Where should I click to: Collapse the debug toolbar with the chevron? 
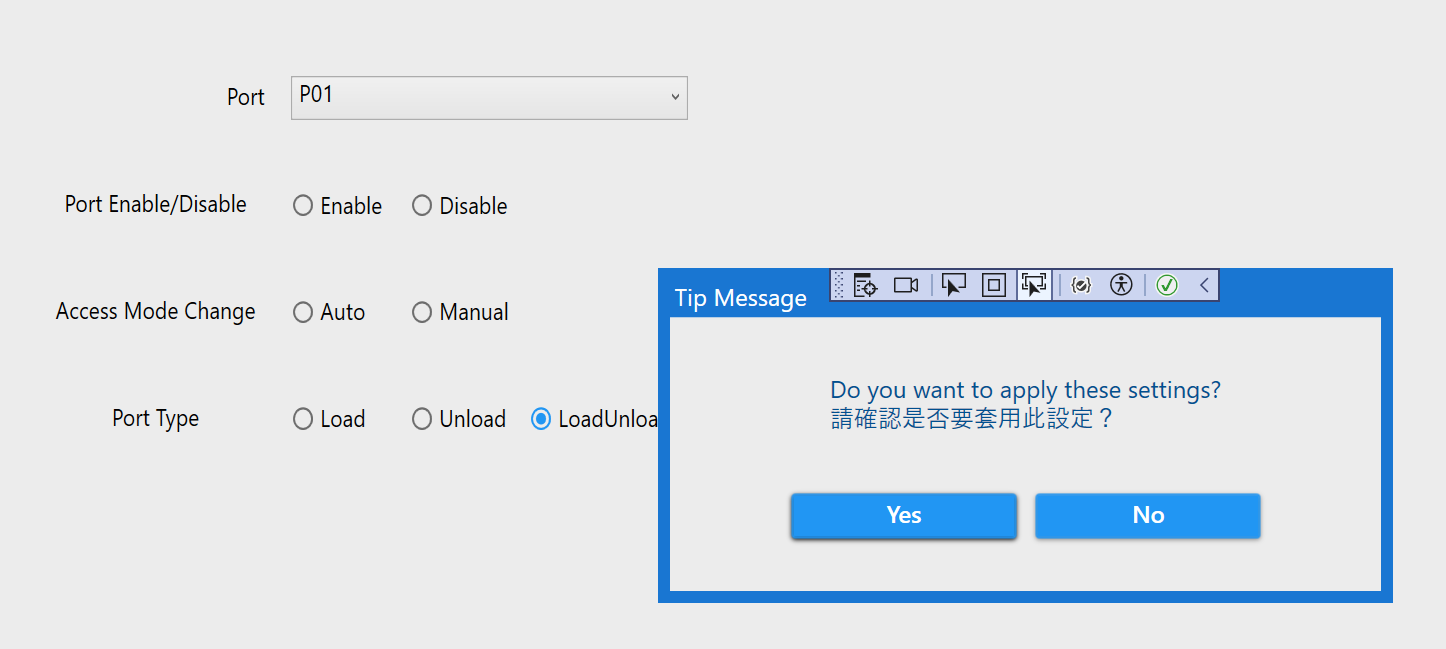(x=1204, y=285)
